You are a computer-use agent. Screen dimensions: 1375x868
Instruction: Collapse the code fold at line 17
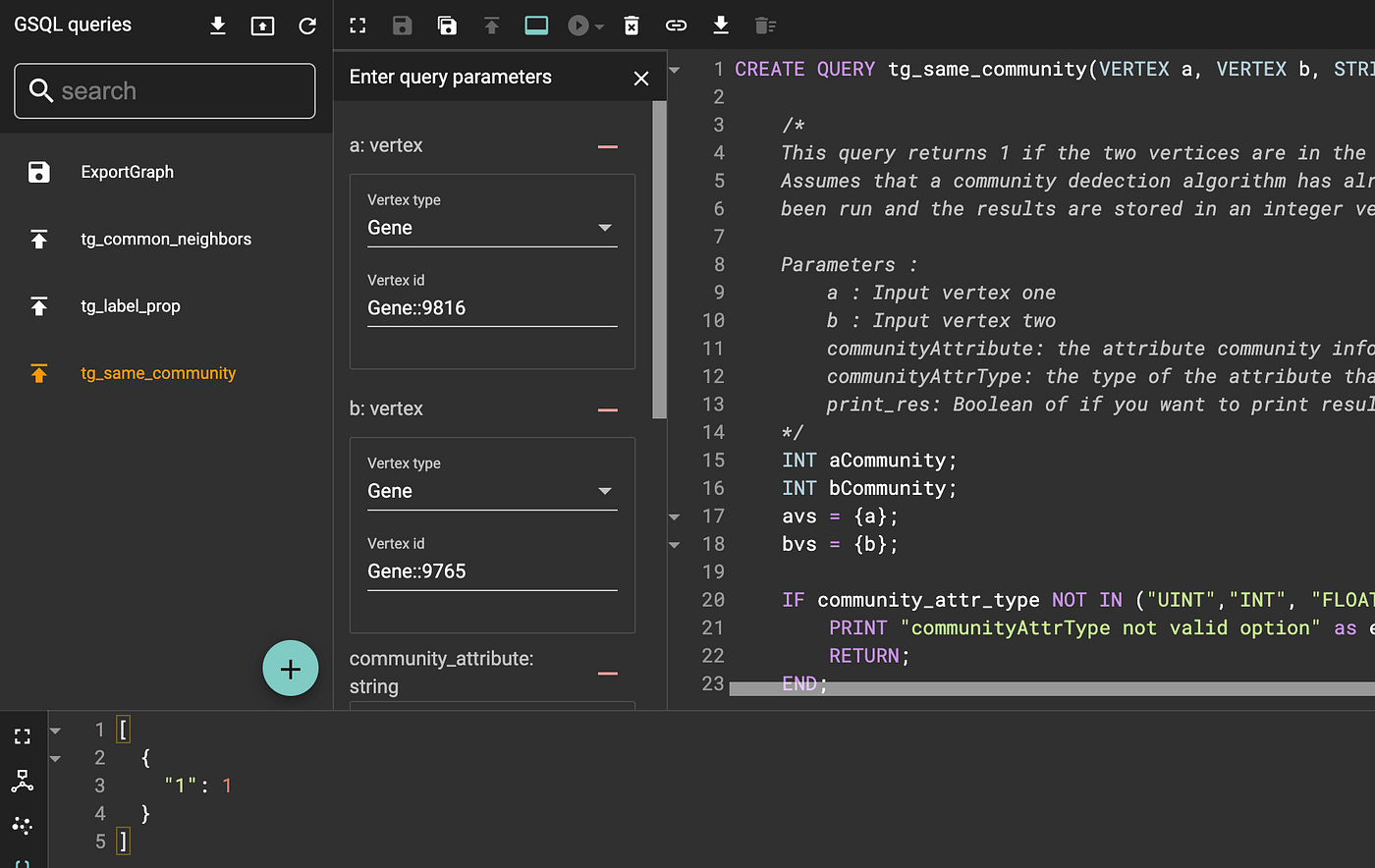pos(674,516)
